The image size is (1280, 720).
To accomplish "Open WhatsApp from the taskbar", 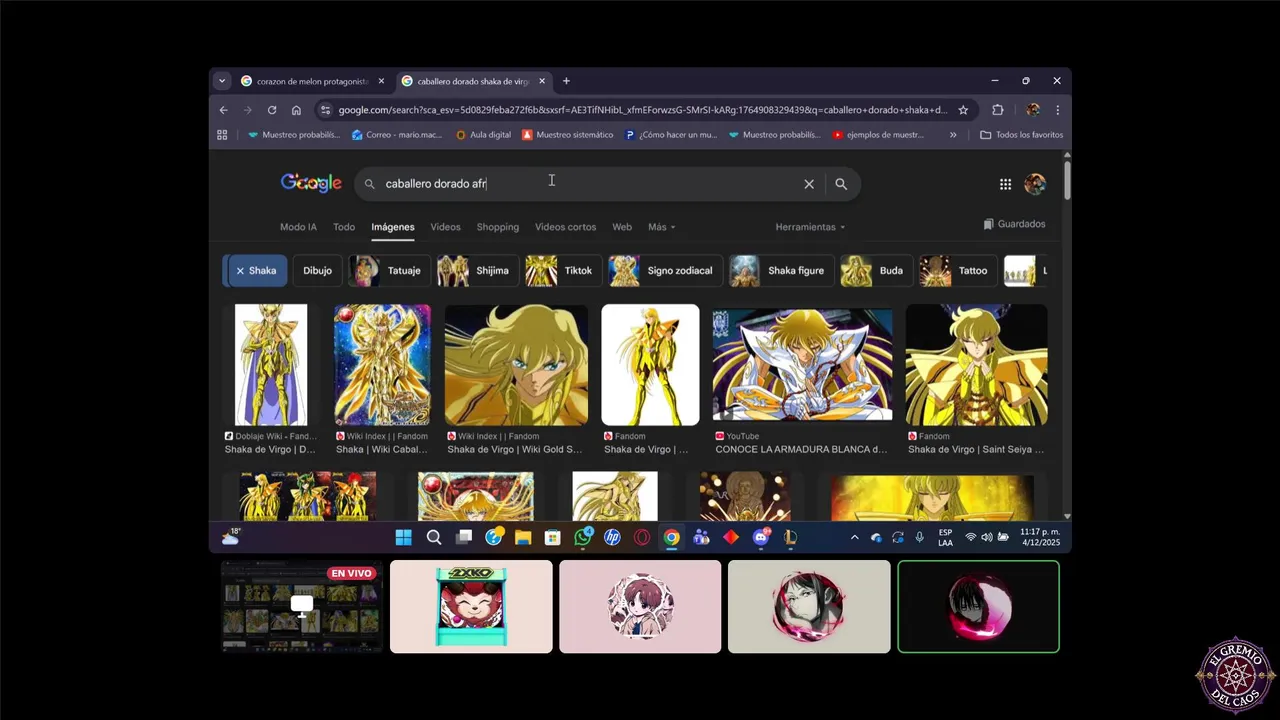I will tap(583, 538).
